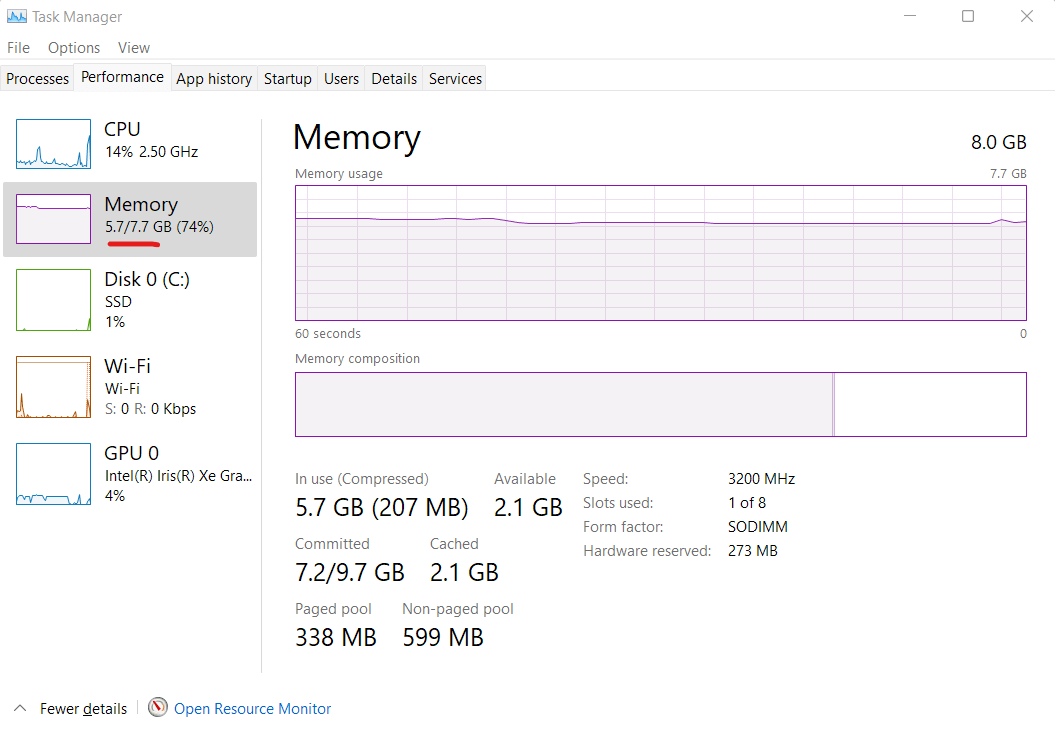Open the Services tab
Screen dimensions: 1055x732
pyautogui.click(x=454, y=78)
